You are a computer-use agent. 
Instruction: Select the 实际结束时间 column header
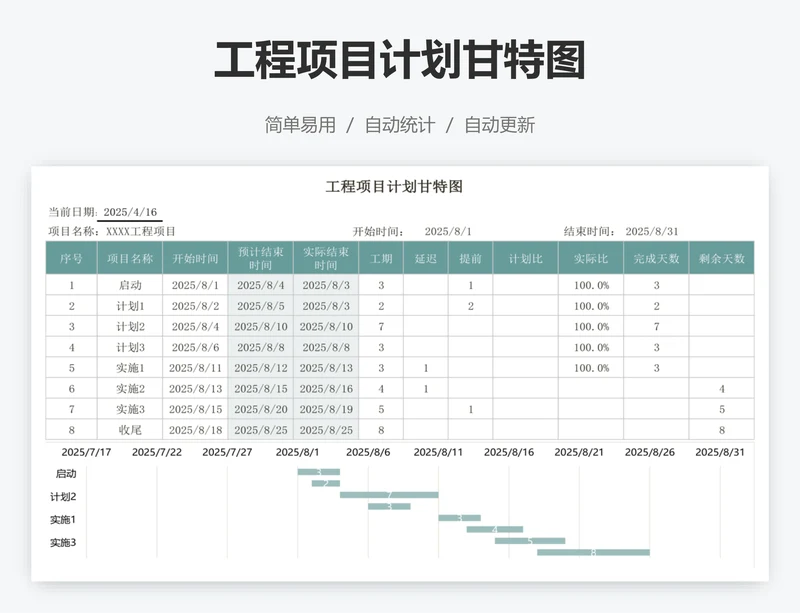click(x=326, y=258)
